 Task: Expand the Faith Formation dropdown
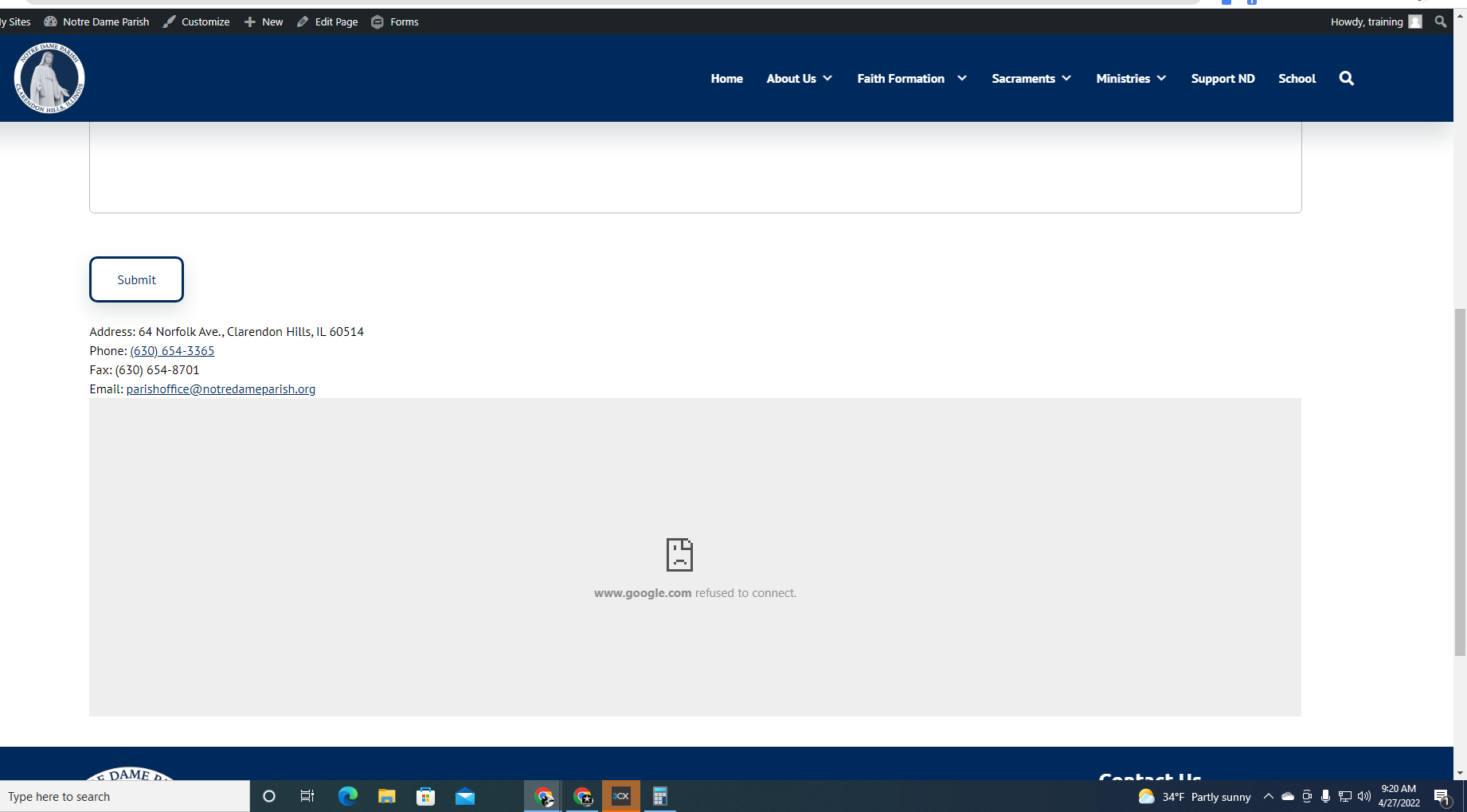[911, 78]
